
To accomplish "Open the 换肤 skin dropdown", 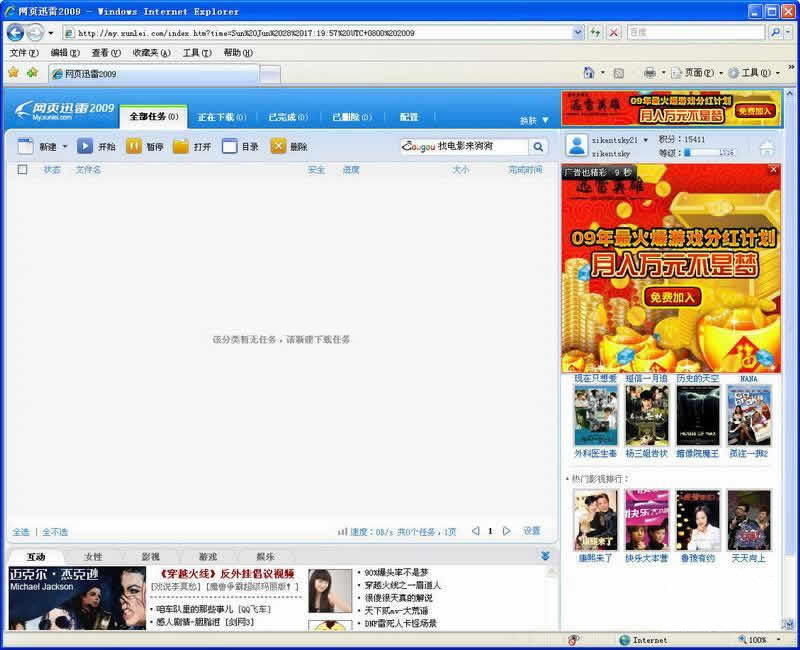I will pos(534,120).
